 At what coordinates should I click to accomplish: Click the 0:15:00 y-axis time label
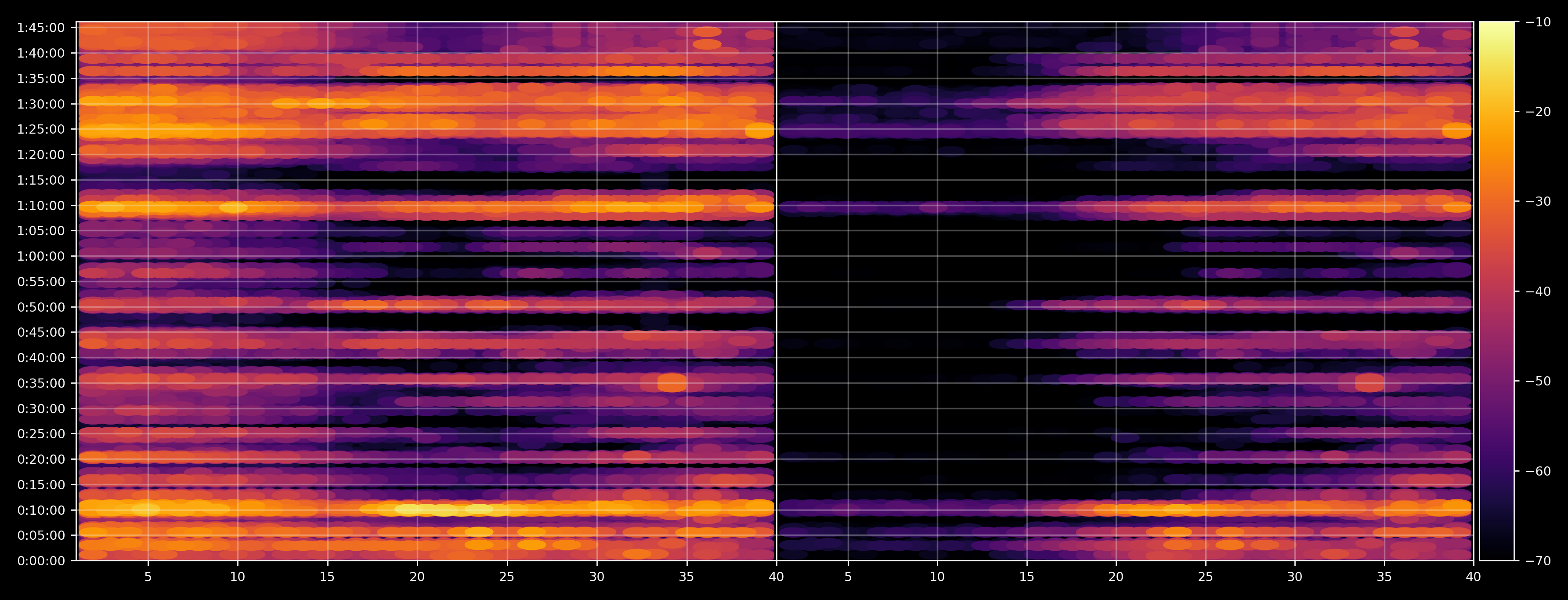coord(41,485)
